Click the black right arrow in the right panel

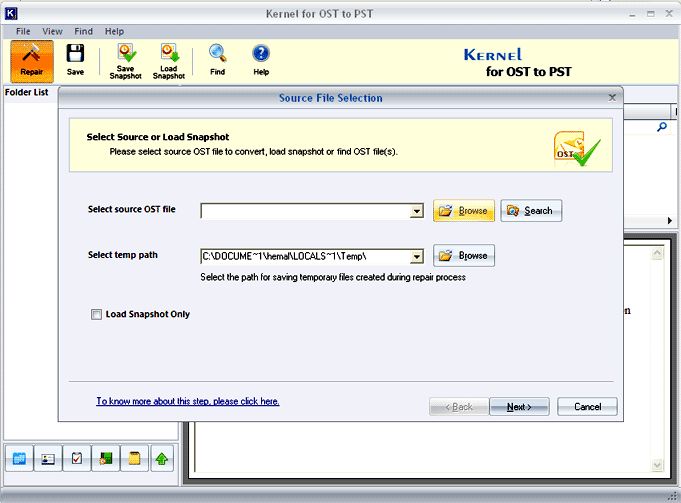point(670,221)
